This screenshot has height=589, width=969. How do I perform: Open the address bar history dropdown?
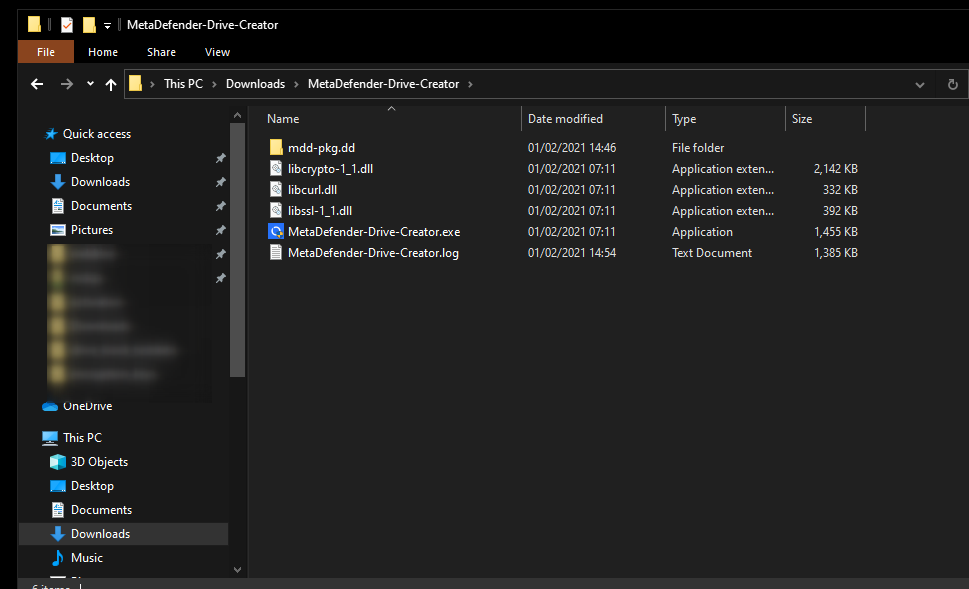coord(920,85)
